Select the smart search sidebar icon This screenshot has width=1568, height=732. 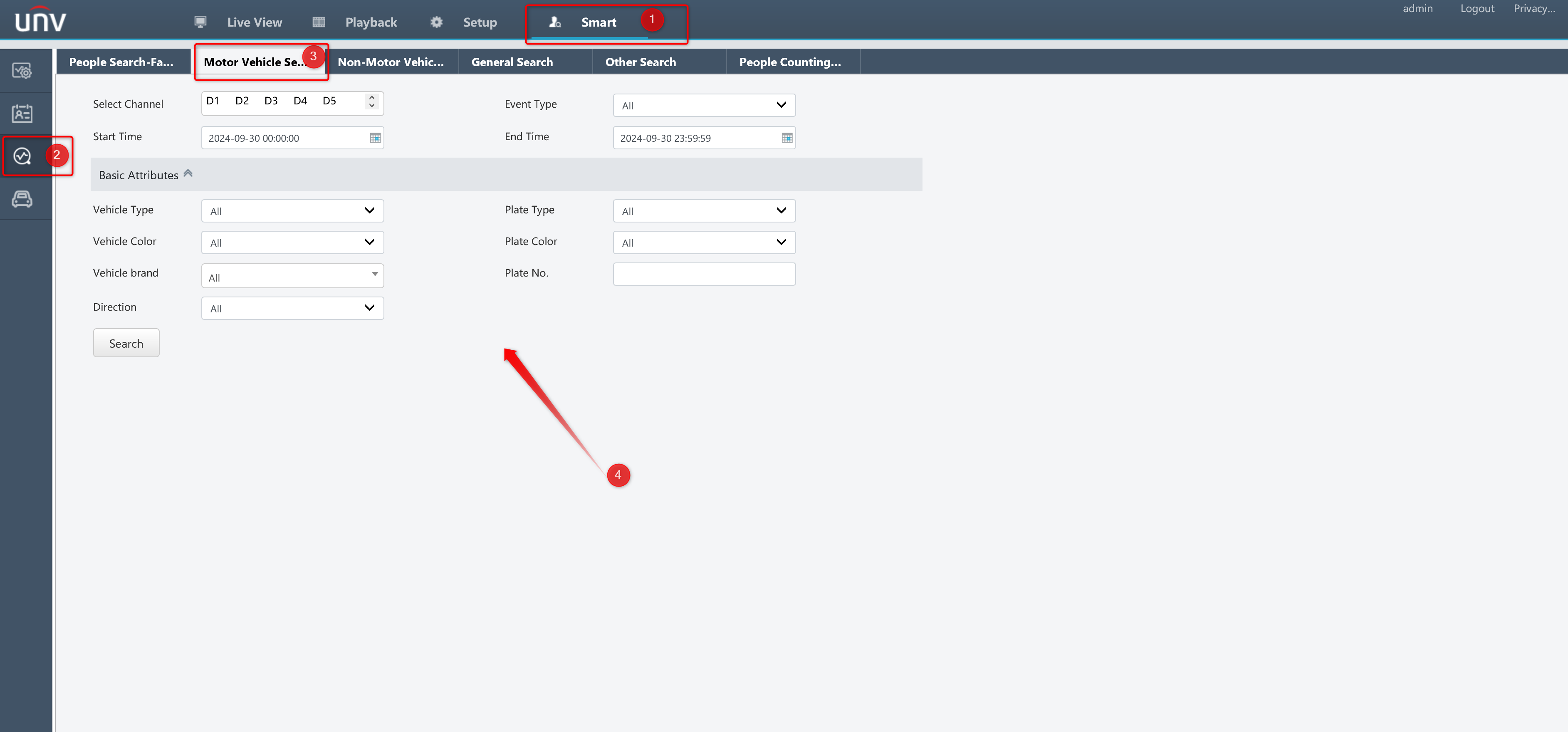tap(22, 156)
